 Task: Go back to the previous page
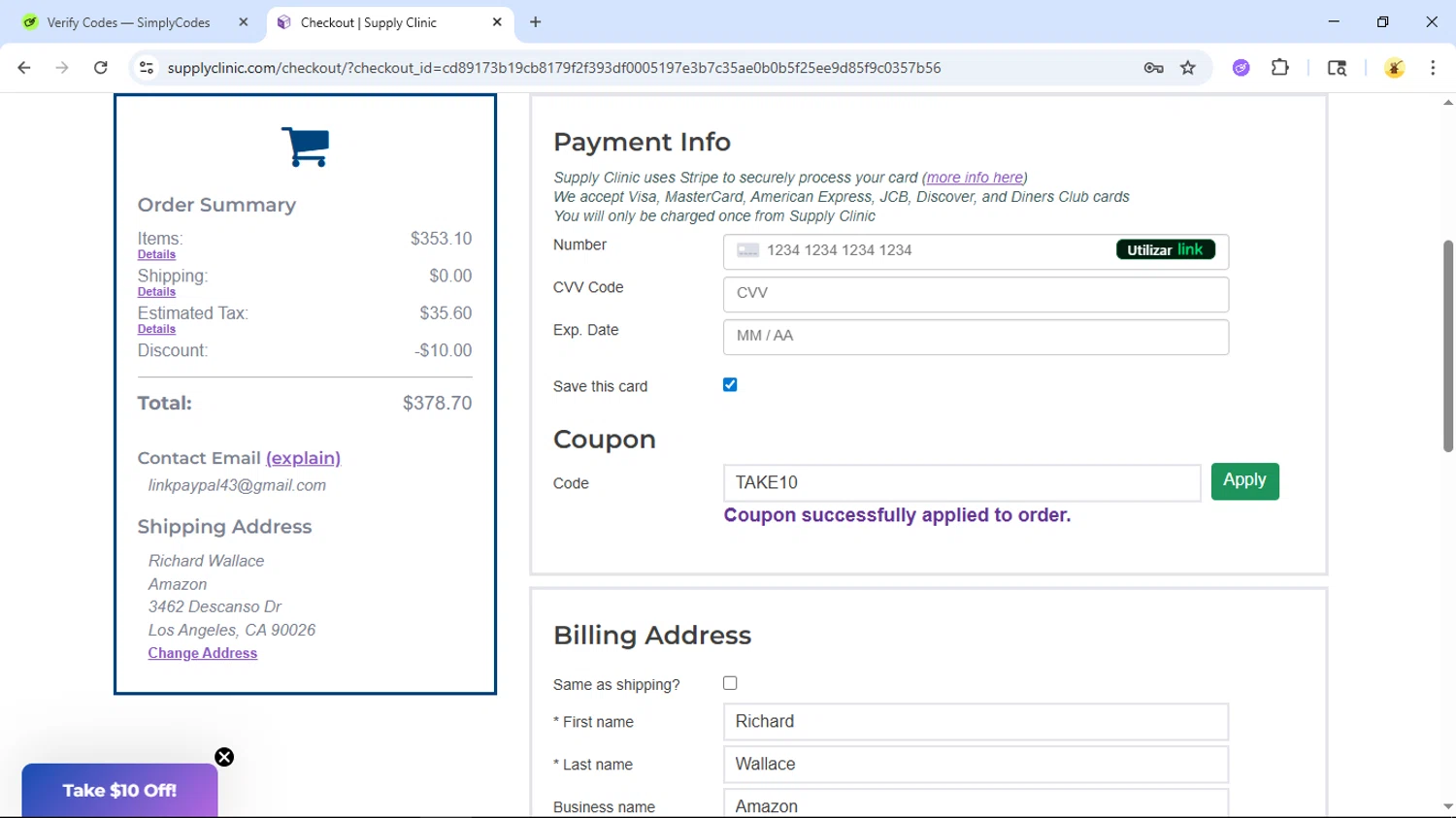tap(24, 68)
